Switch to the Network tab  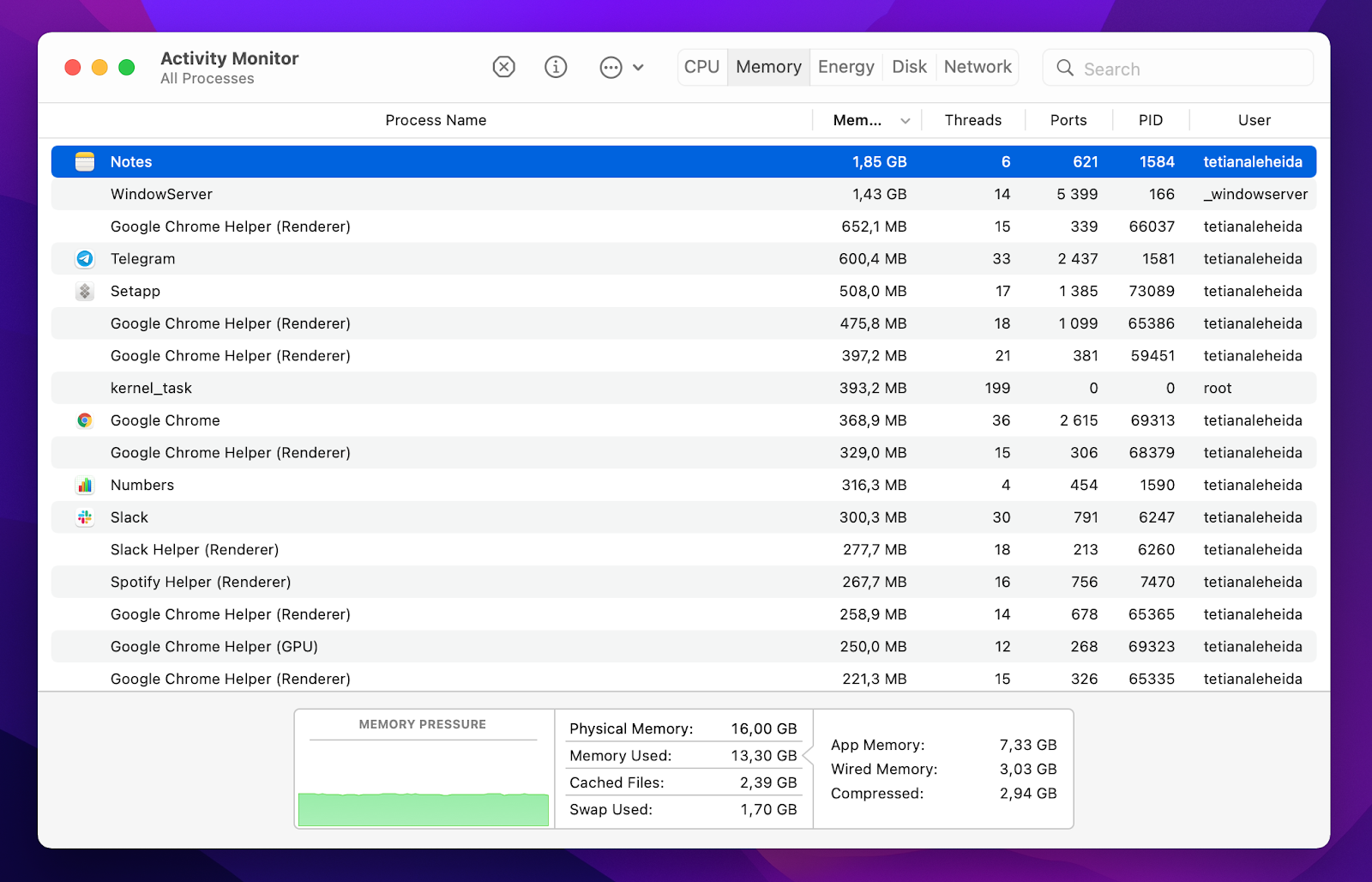978,67
